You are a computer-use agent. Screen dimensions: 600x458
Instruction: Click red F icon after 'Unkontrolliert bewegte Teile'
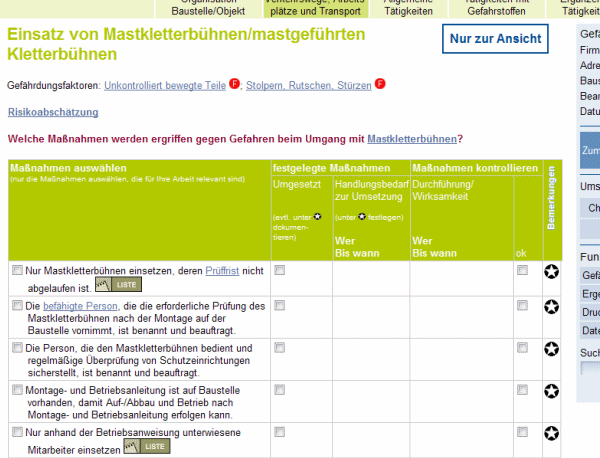click(x=235, y=84)
